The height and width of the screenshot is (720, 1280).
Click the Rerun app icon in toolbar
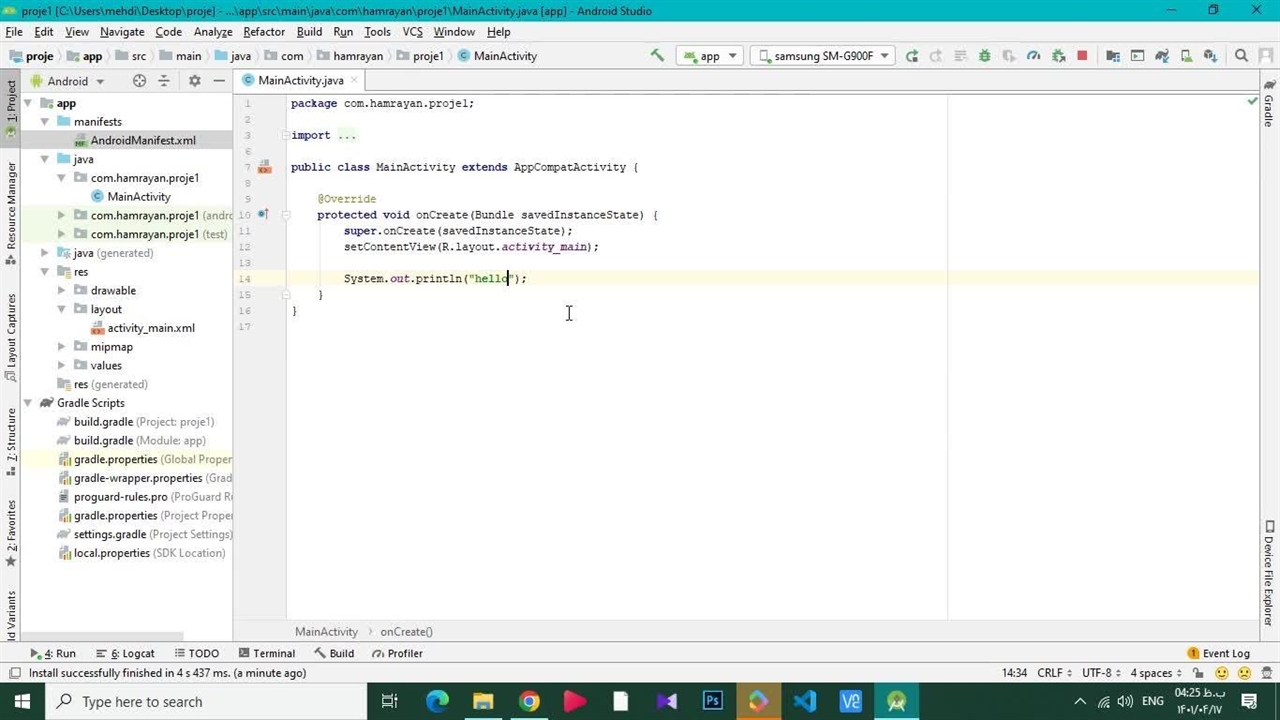tap(912, 56)
